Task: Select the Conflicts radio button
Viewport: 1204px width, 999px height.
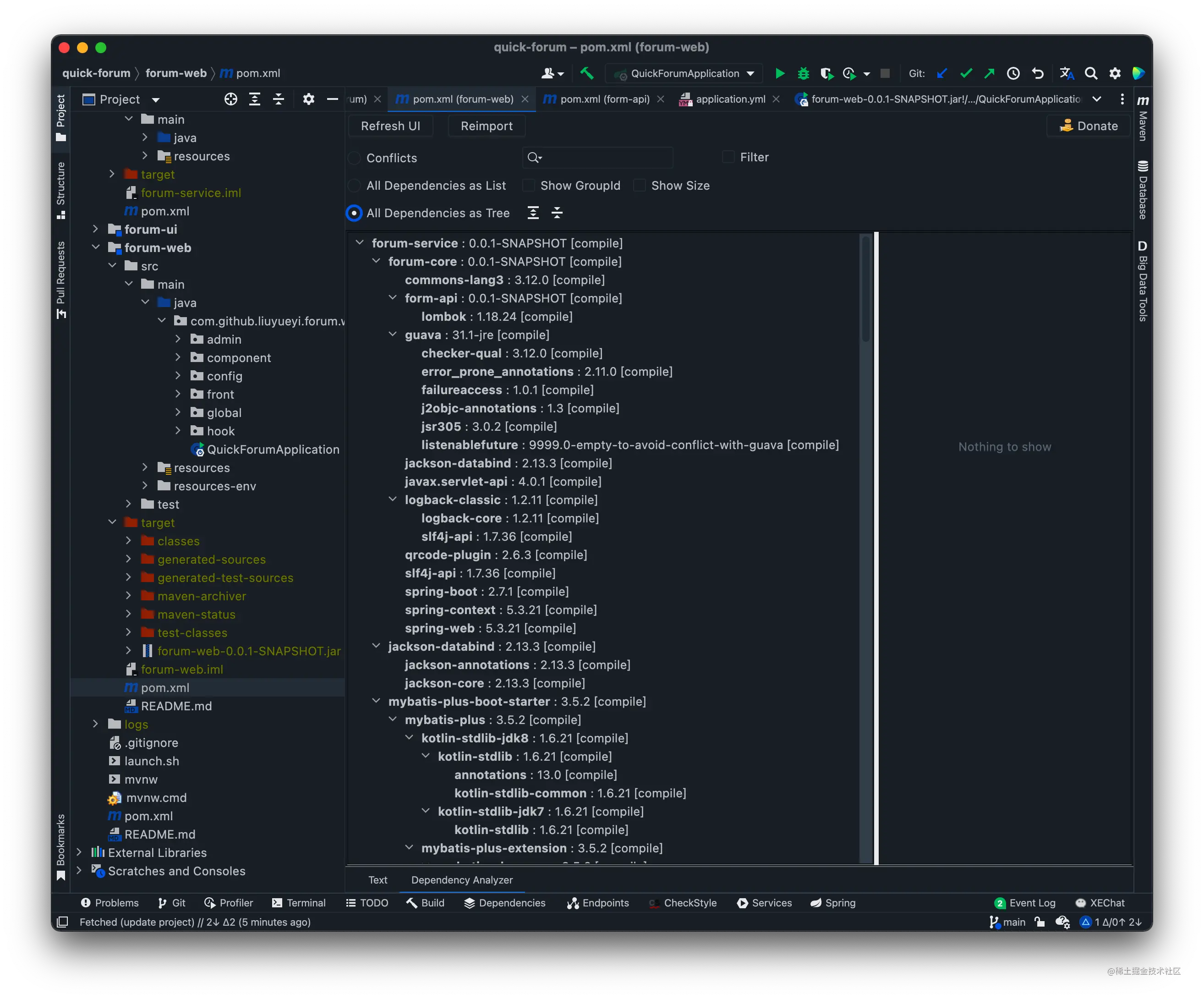Action: (x=354, y=158)
